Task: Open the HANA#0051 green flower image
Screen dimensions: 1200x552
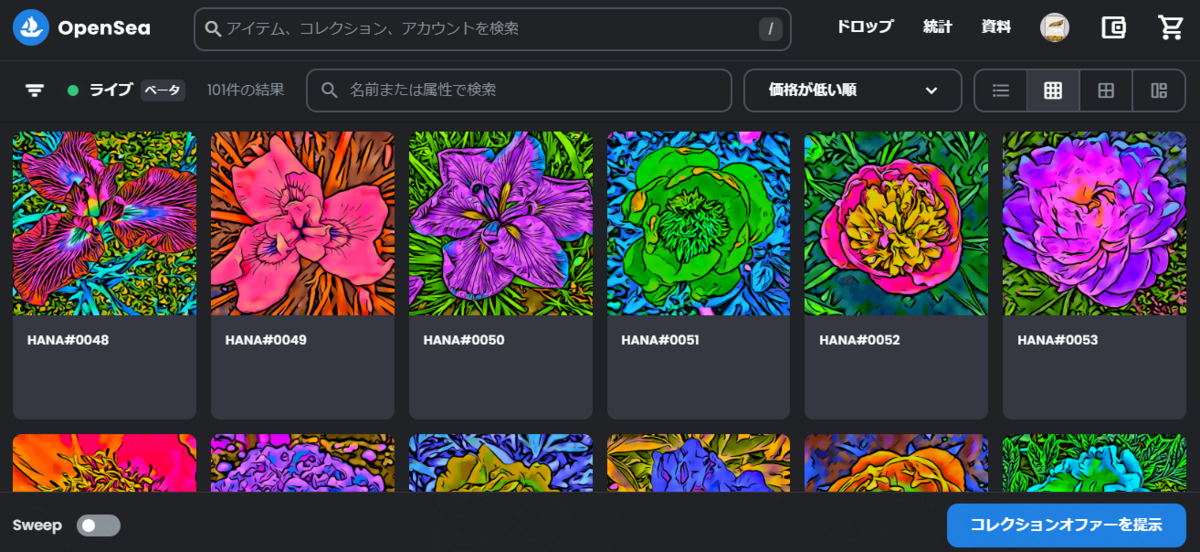Action: 699,224
